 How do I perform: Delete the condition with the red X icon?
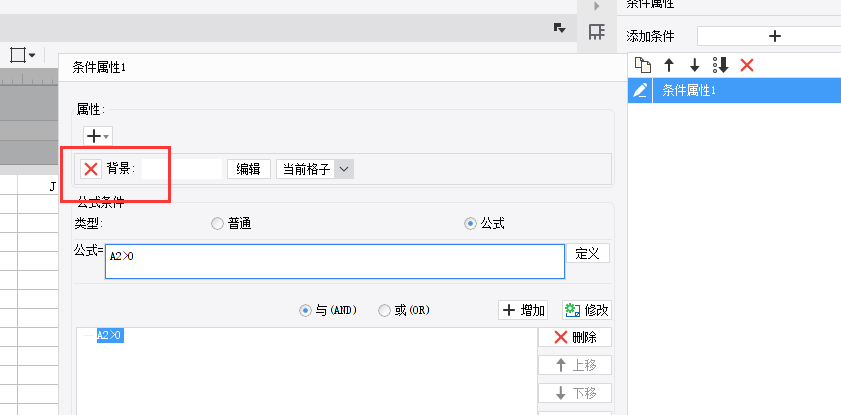[746, 65]
